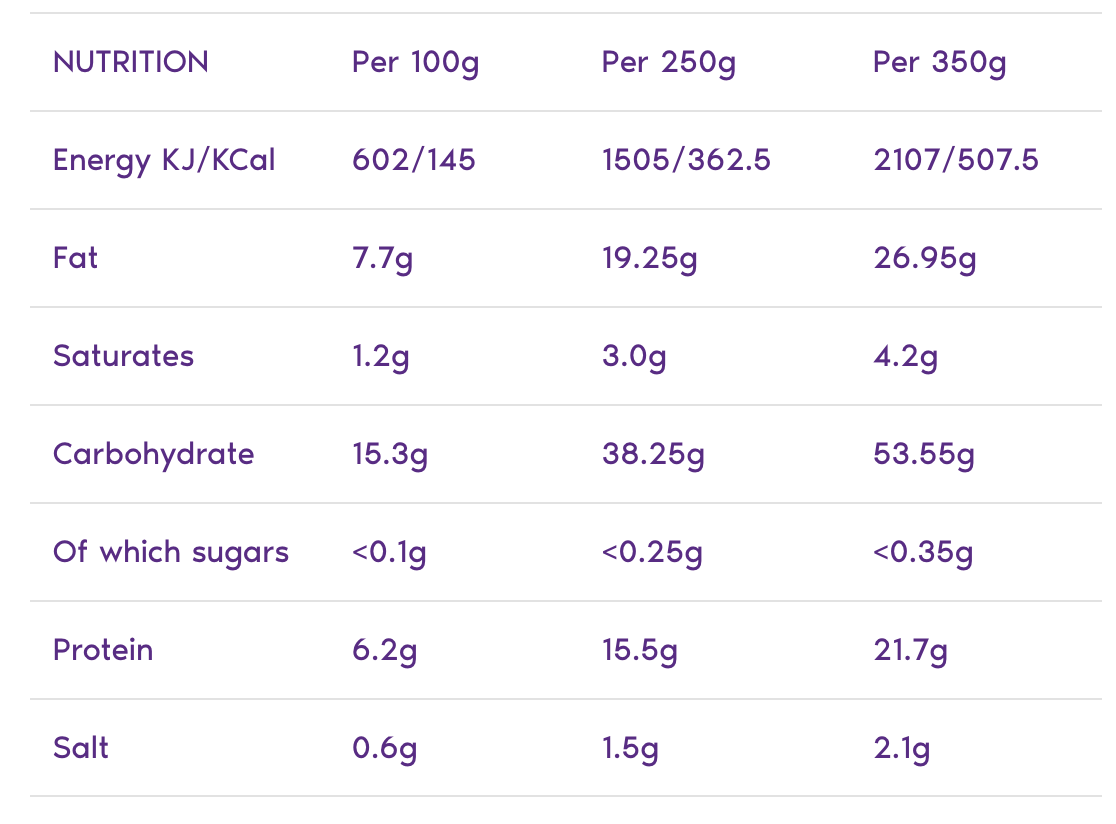Screen dimensions: 1116x824
Task: Select the 602/145 energy value
Action: coord(414,160)
